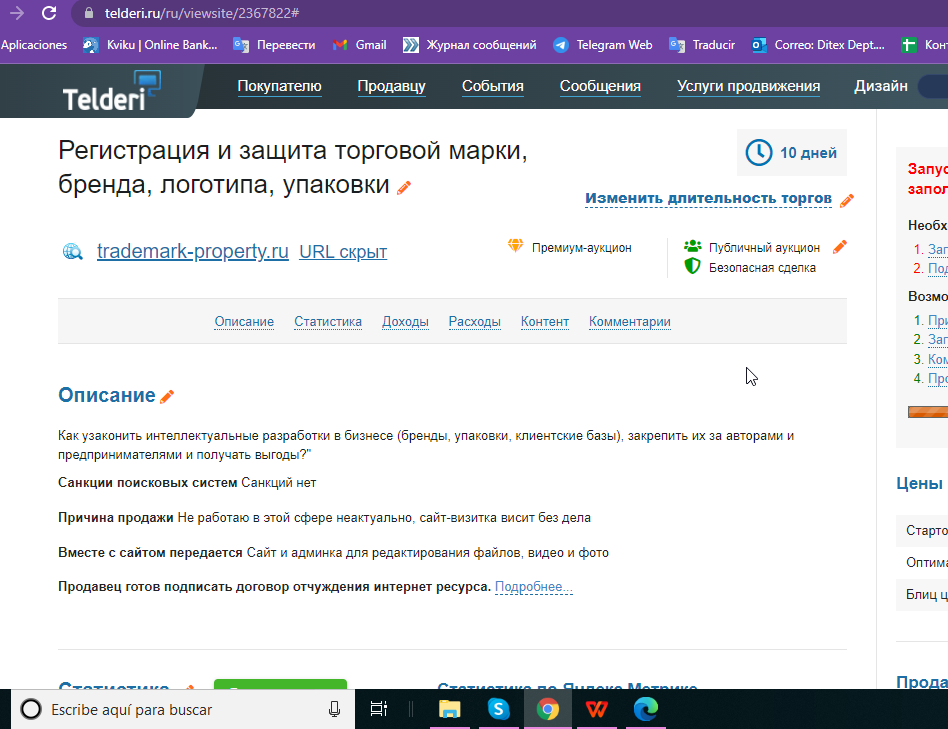Screen dimensions: 948x729
Task: Click Cortana circle icon in search box
Action: (x=31, y=709)
